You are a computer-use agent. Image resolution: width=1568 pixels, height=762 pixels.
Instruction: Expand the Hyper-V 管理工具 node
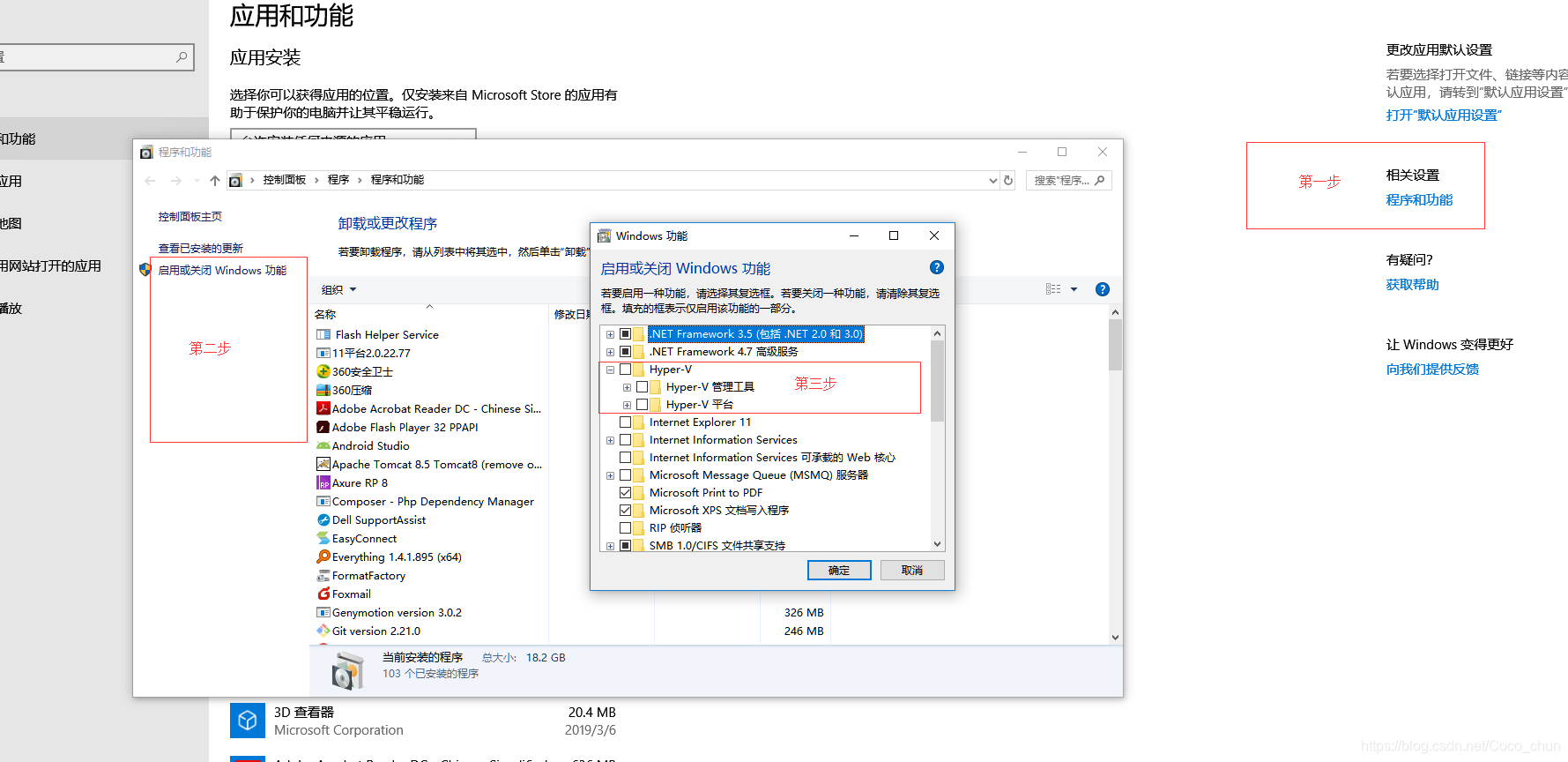pyautogui.click(x=627, y=387)
